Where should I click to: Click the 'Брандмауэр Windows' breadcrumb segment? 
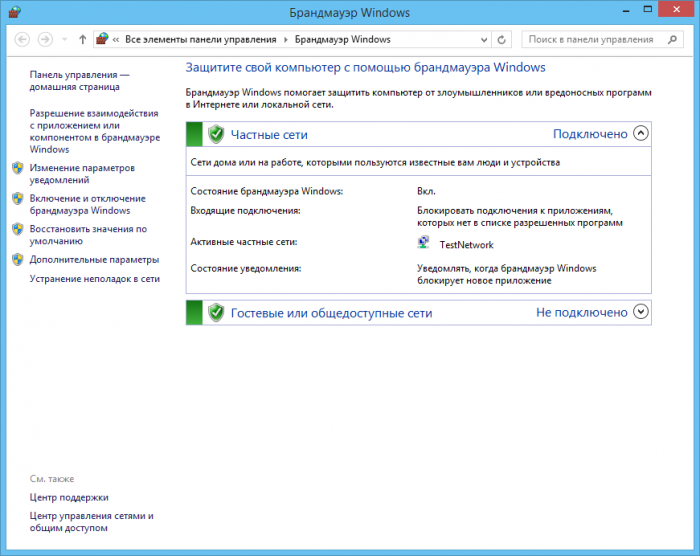click(342, 39)
